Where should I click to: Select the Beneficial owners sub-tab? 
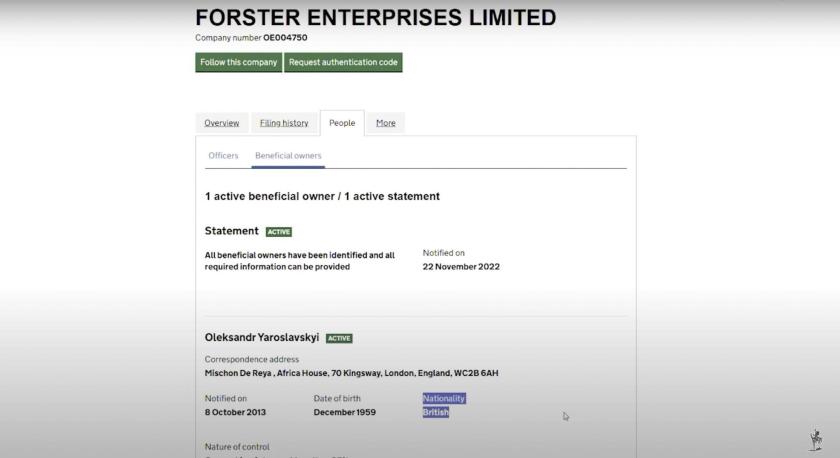[288, 156]
